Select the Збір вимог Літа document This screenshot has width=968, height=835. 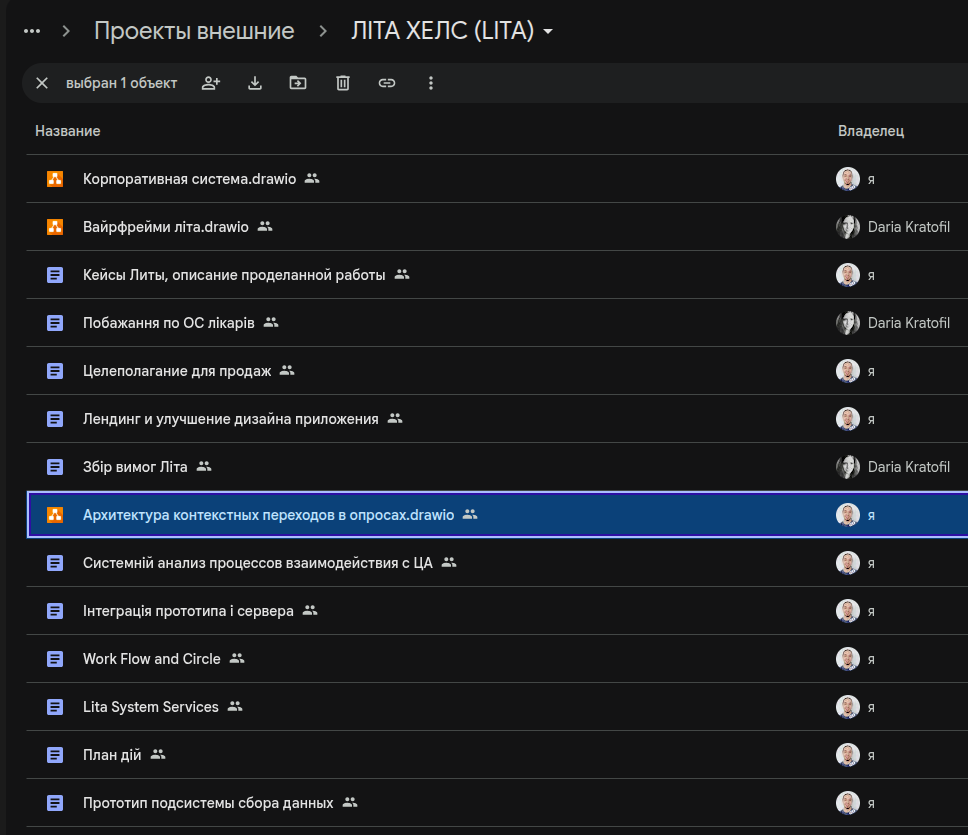tap(135, 467)
